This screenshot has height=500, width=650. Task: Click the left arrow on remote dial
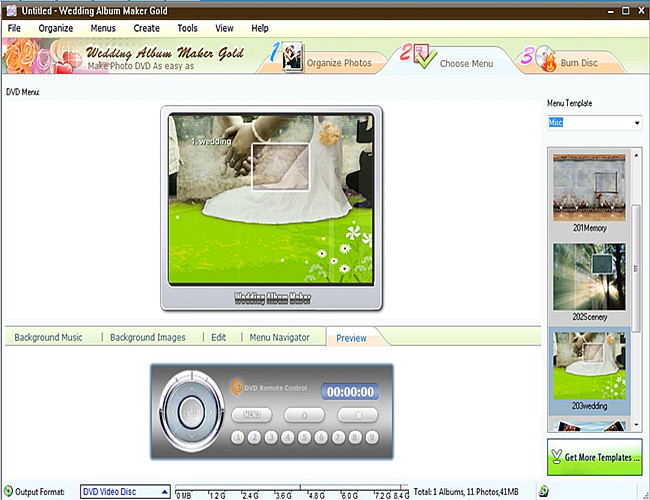[172, 413]
